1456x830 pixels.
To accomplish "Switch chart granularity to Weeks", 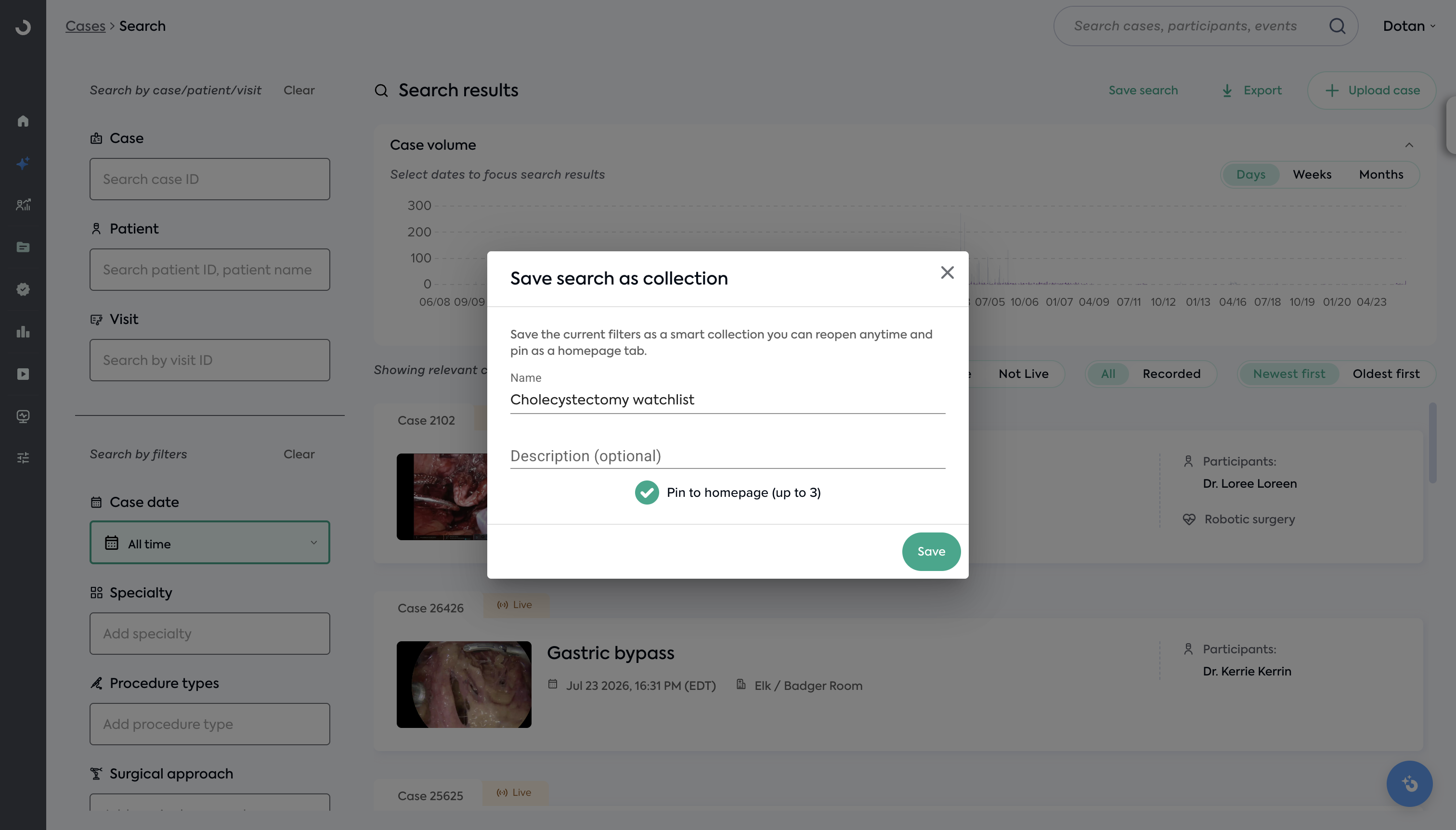I will [x=1312, y=174].
